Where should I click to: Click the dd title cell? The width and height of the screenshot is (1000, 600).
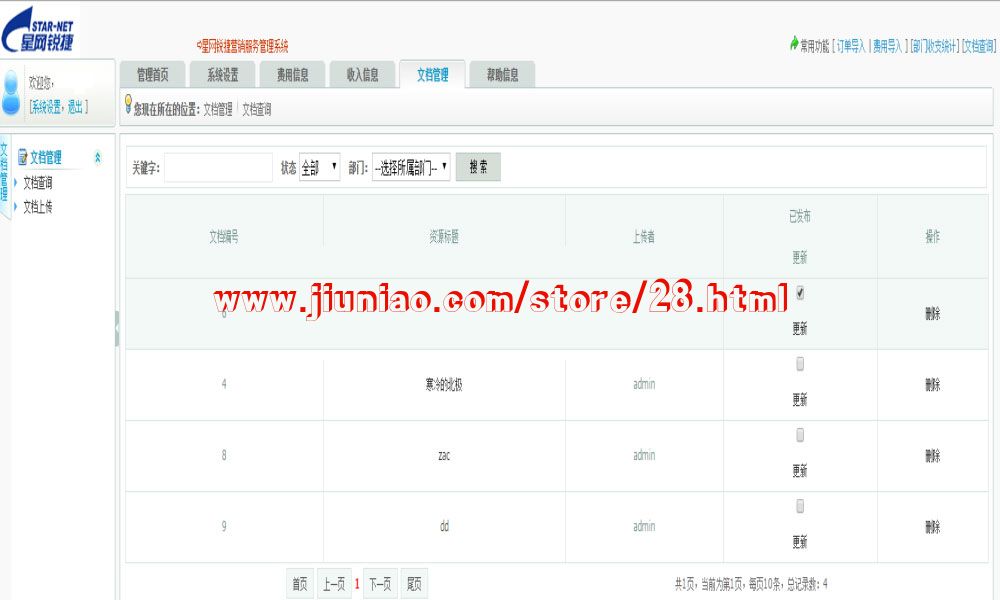444,526
